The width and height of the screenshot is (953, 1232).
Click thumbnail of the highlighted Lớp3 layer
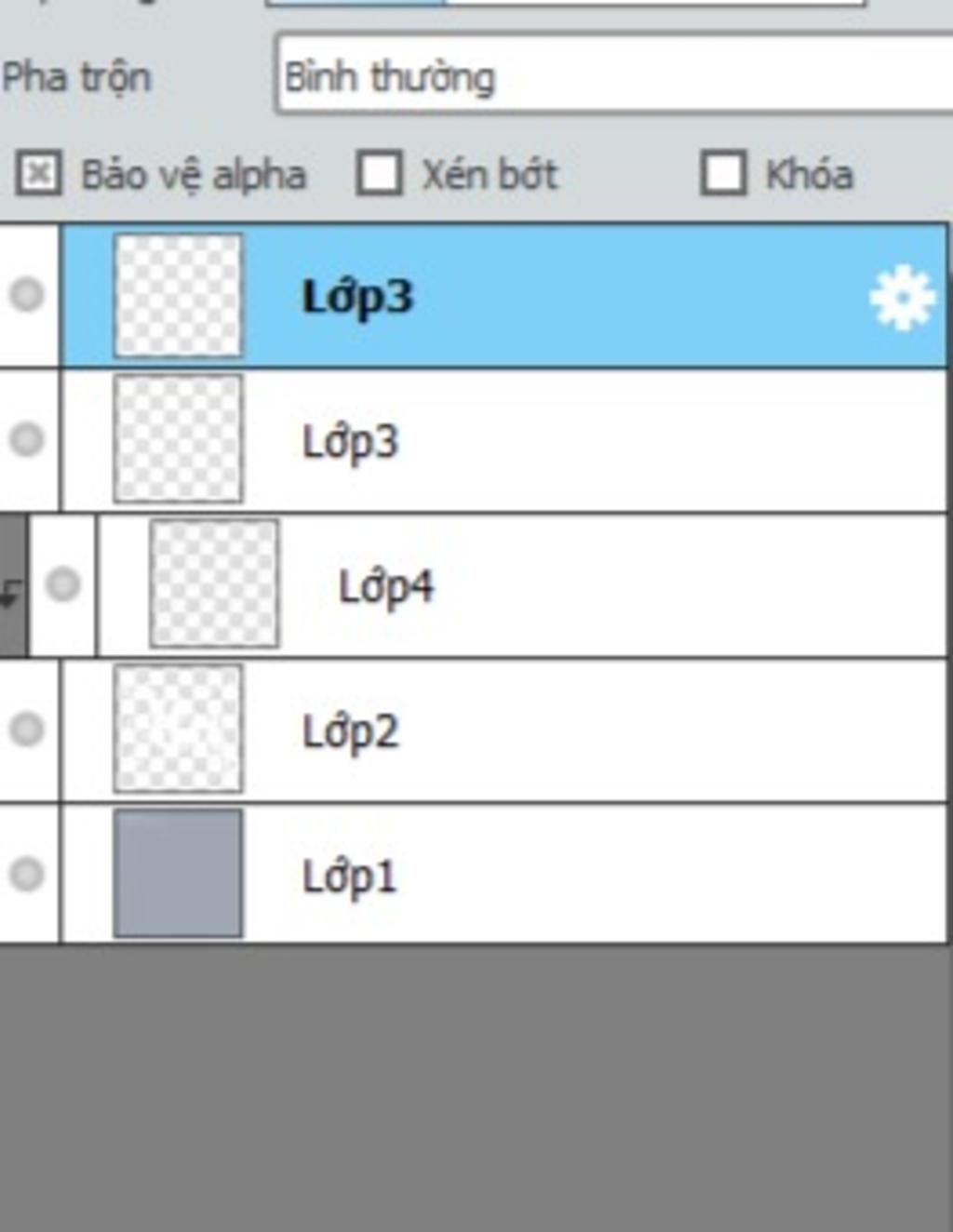[x=178, y=295]
